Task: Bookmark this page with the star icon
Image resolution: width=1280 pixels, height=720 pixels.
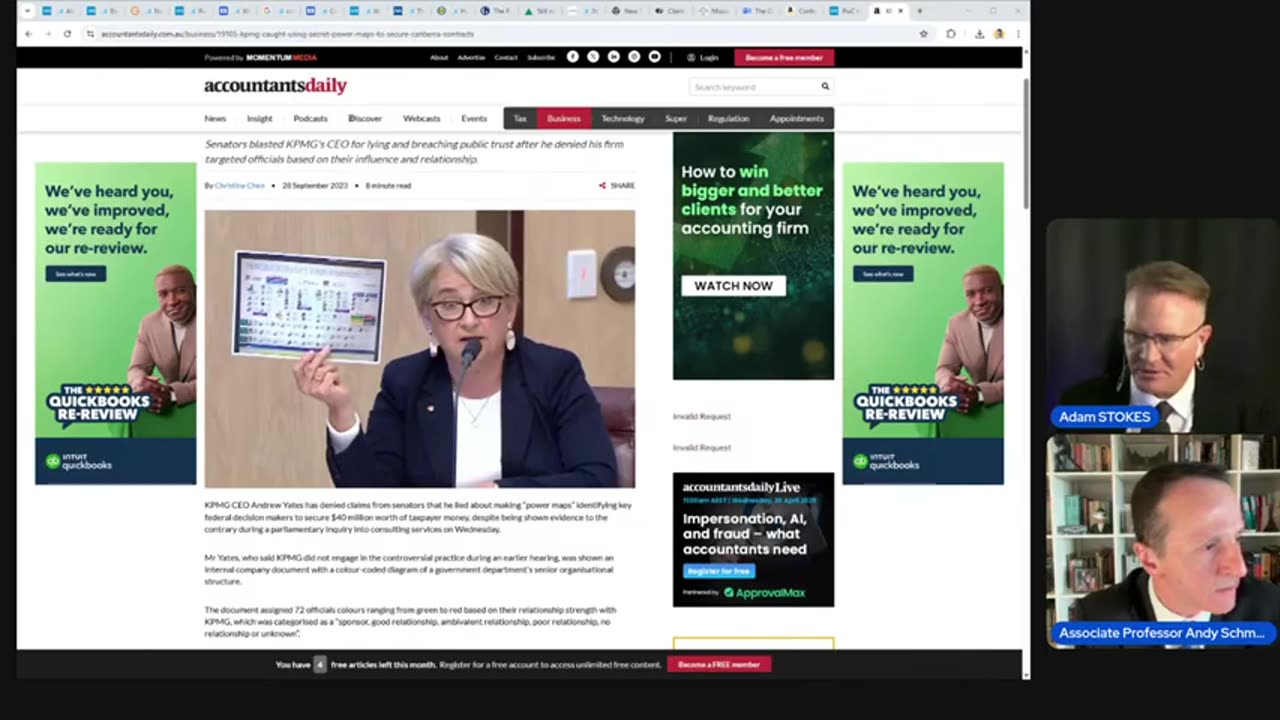Action: pyautogui.click(x=923, y=33)
